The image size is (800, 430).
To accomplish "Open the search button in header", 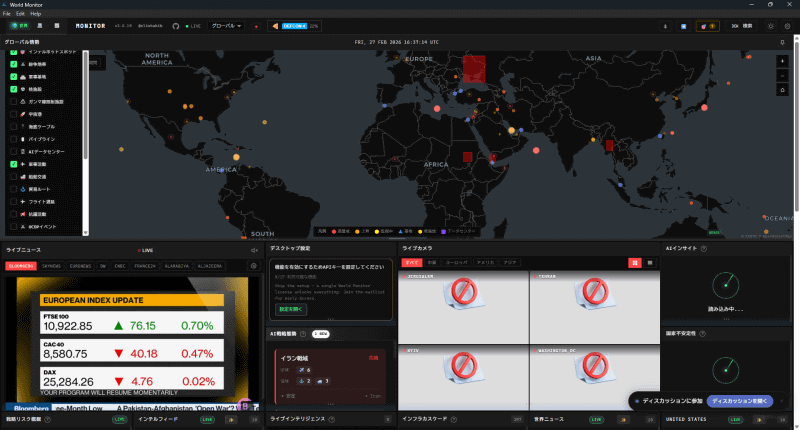I will (742, 26).
